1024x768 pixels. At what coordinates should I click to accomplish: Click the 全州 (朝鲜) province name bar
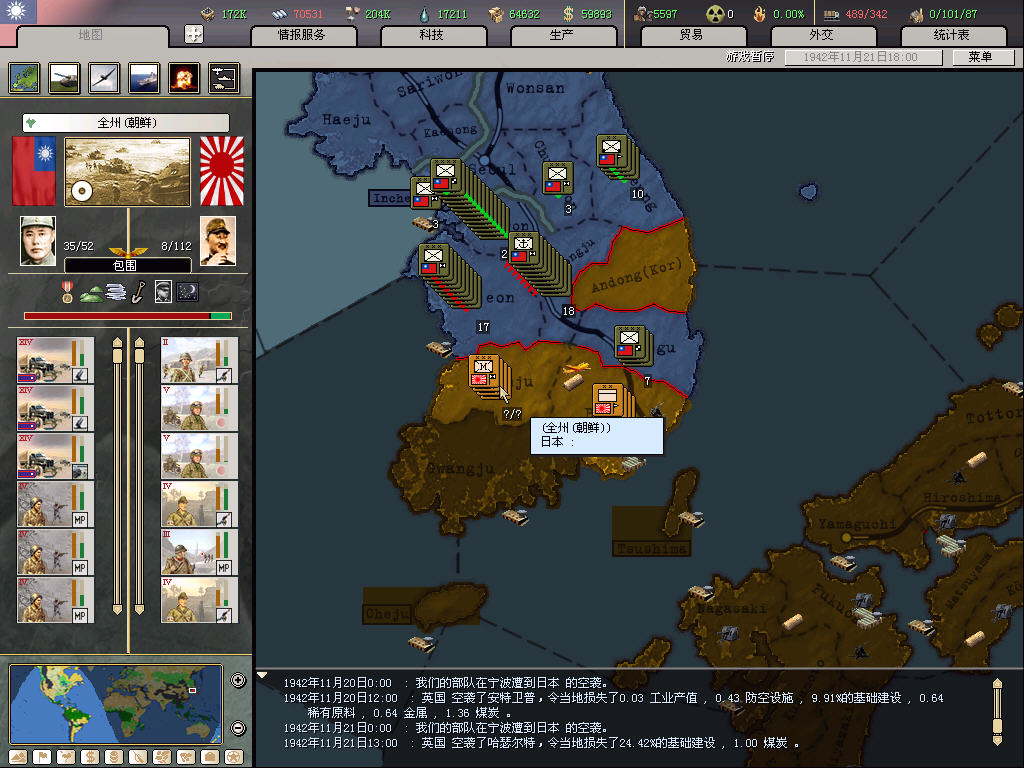126,123
